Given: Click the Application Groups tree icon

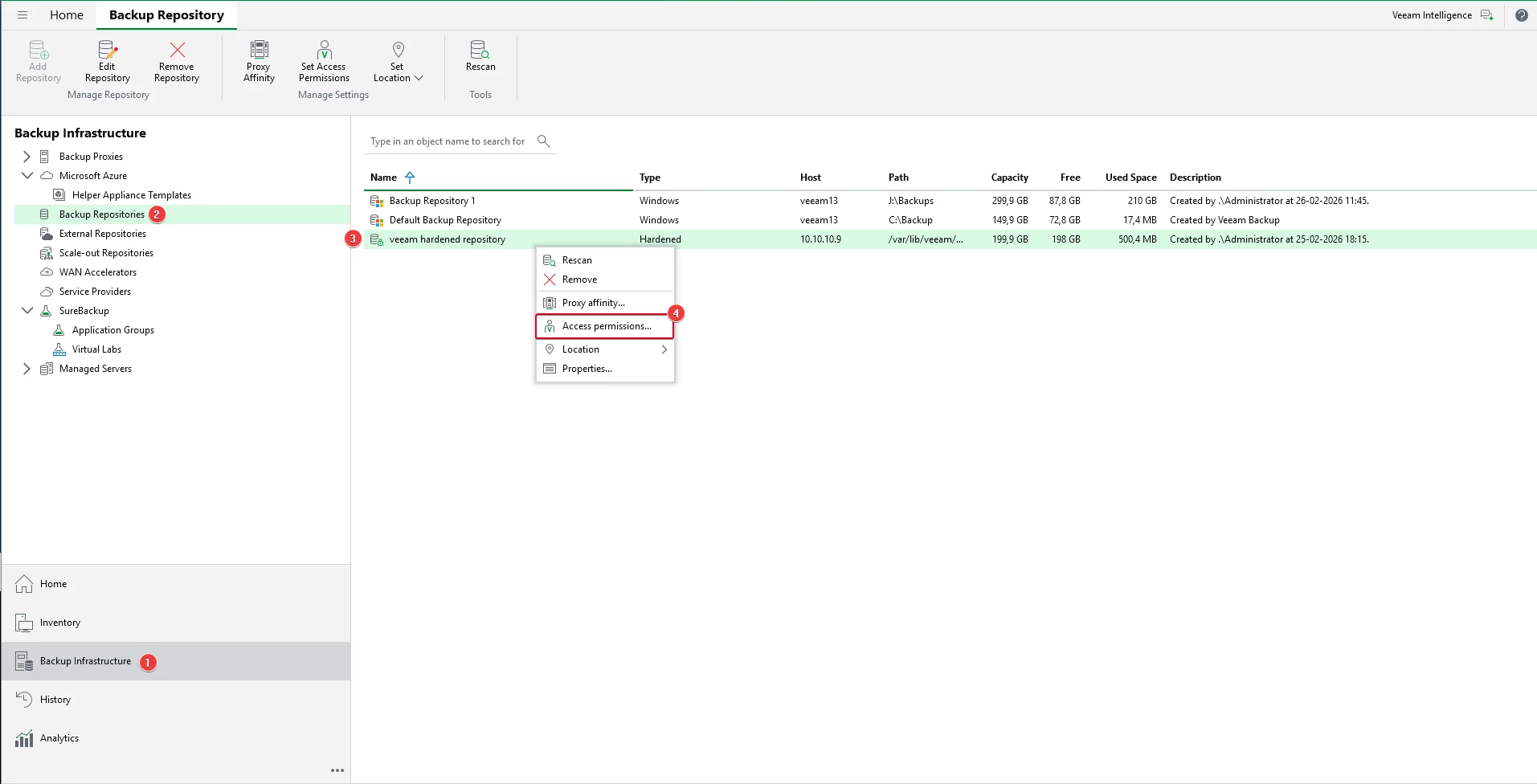Looking at the screenshot, I should tap(59, 330).
